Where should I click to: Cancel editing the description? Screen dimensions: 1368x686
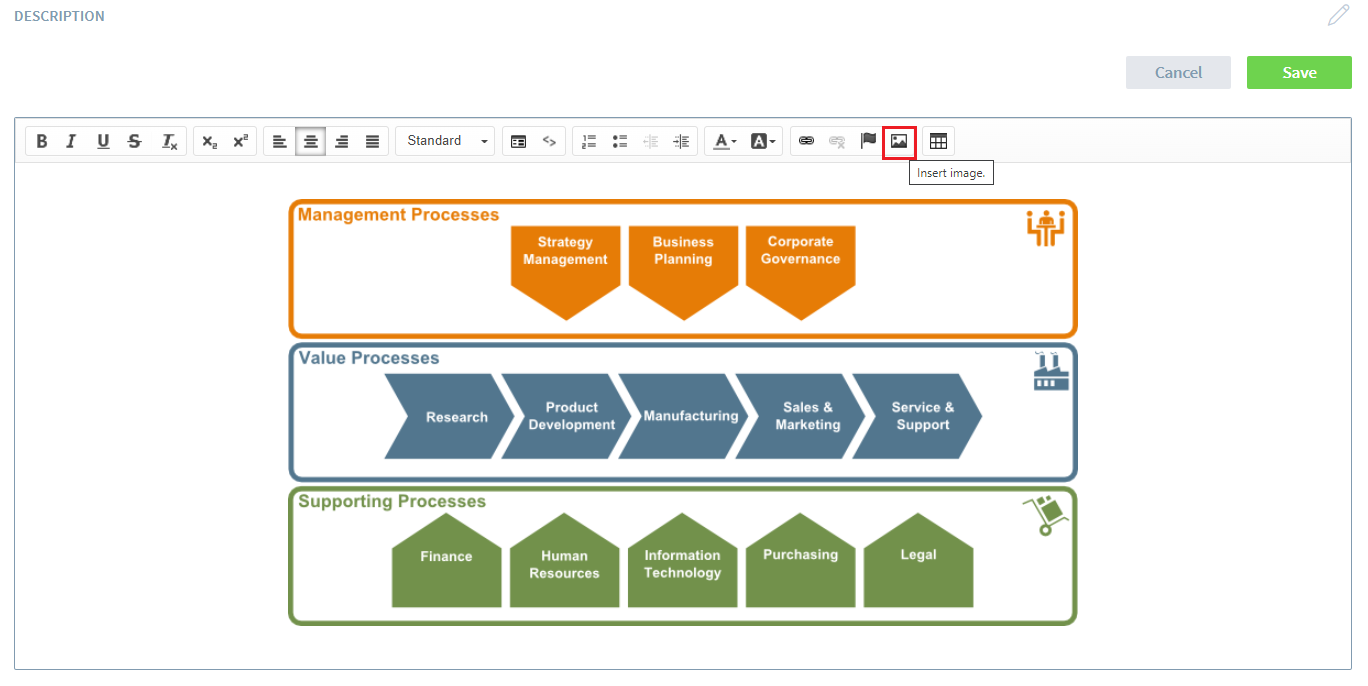point(1178,72)
